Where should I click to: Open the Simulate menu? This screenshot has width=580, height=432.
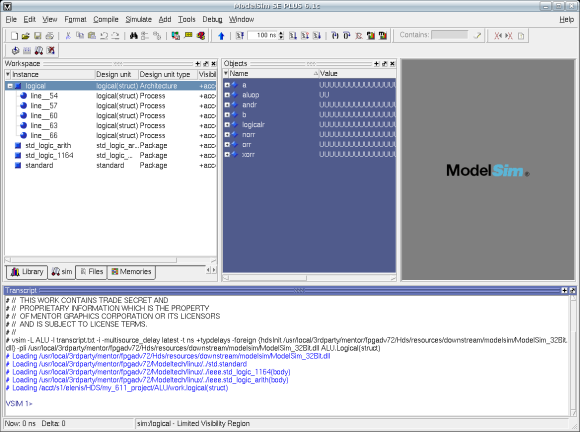[x=138, y=19]
